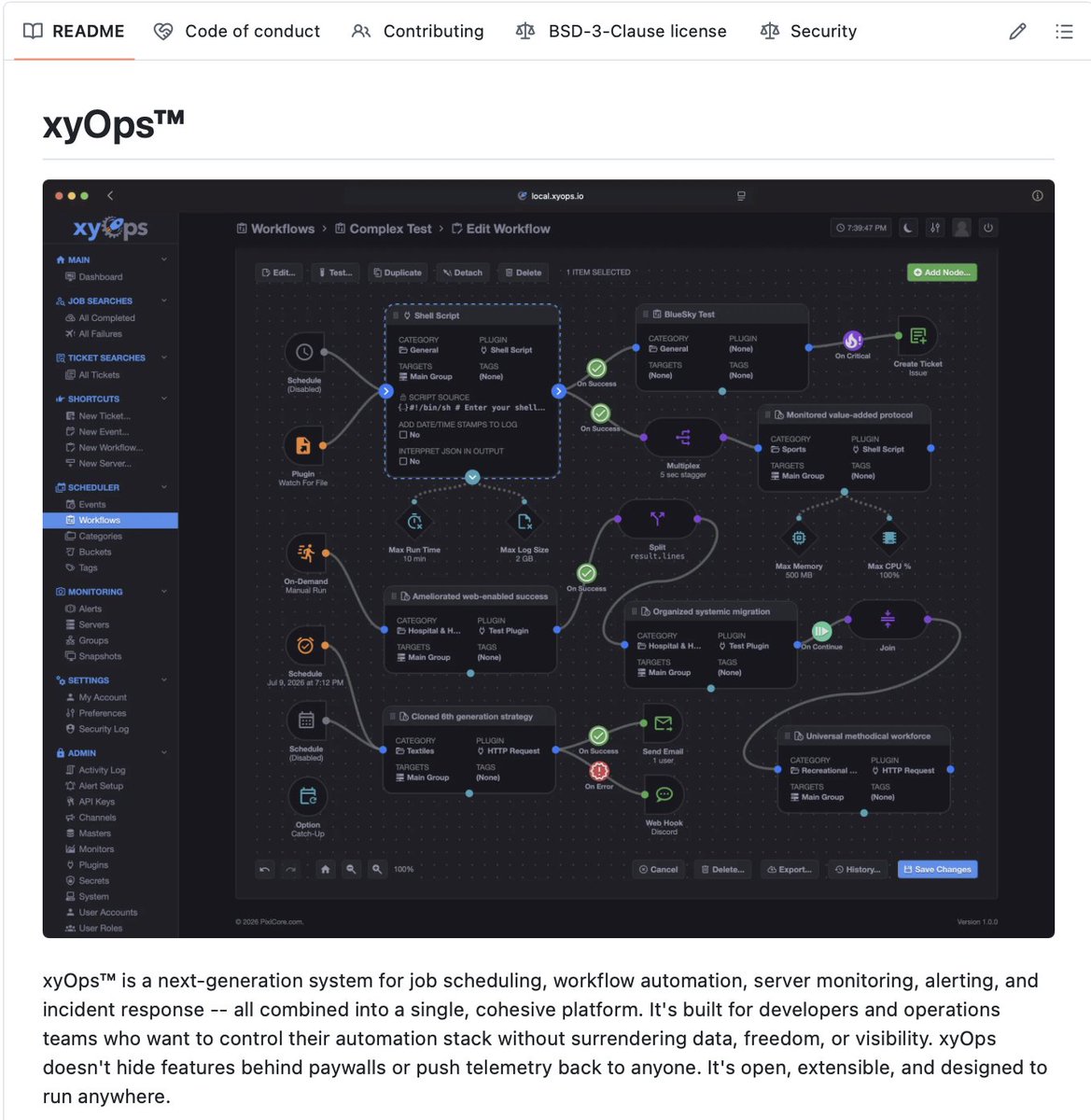The image size is (1091, 1120).
Task: Open the README outline list icon
Action: pyautogui.click(x=1064, y=32)
